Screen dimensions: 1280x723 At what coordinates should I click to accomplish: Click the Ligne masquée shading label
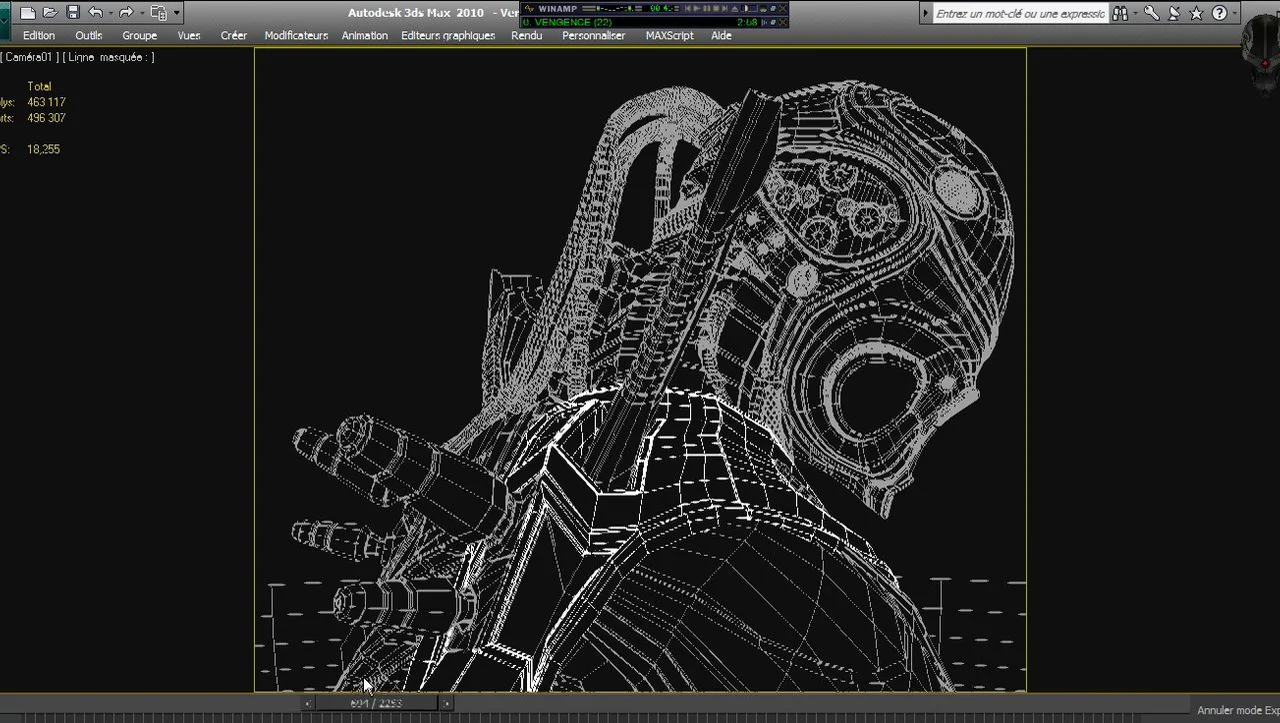pos(110,57)
